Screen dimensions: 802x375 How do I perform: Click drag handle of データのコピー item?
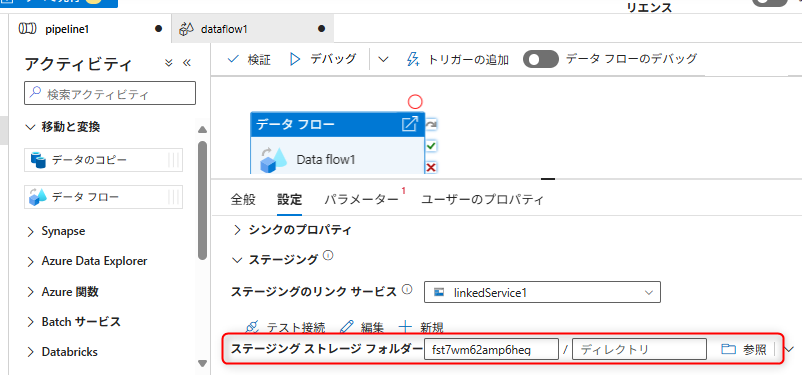174,160
